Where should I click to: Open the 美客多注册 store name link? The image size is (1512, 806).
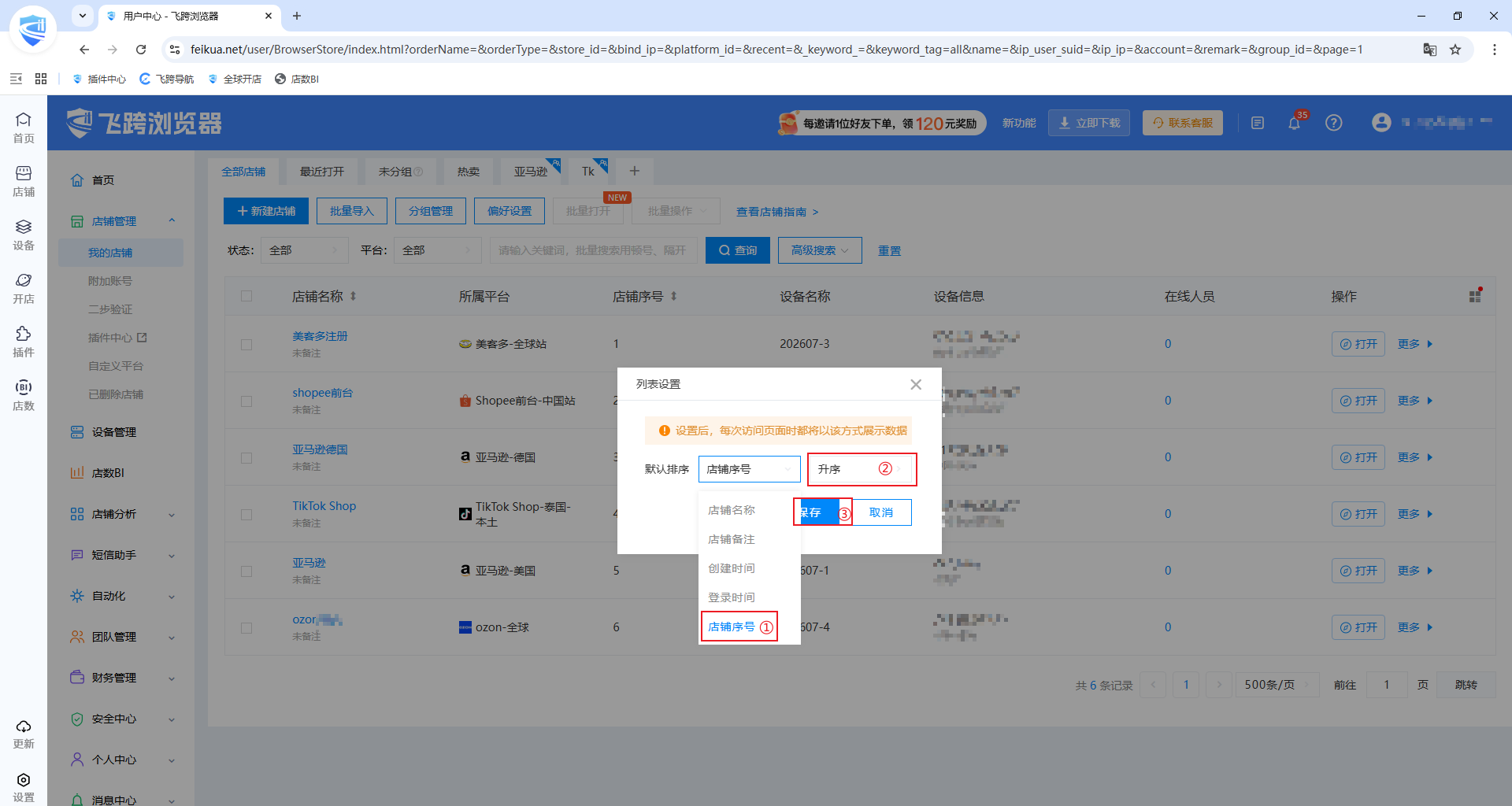tap(320, 336)
